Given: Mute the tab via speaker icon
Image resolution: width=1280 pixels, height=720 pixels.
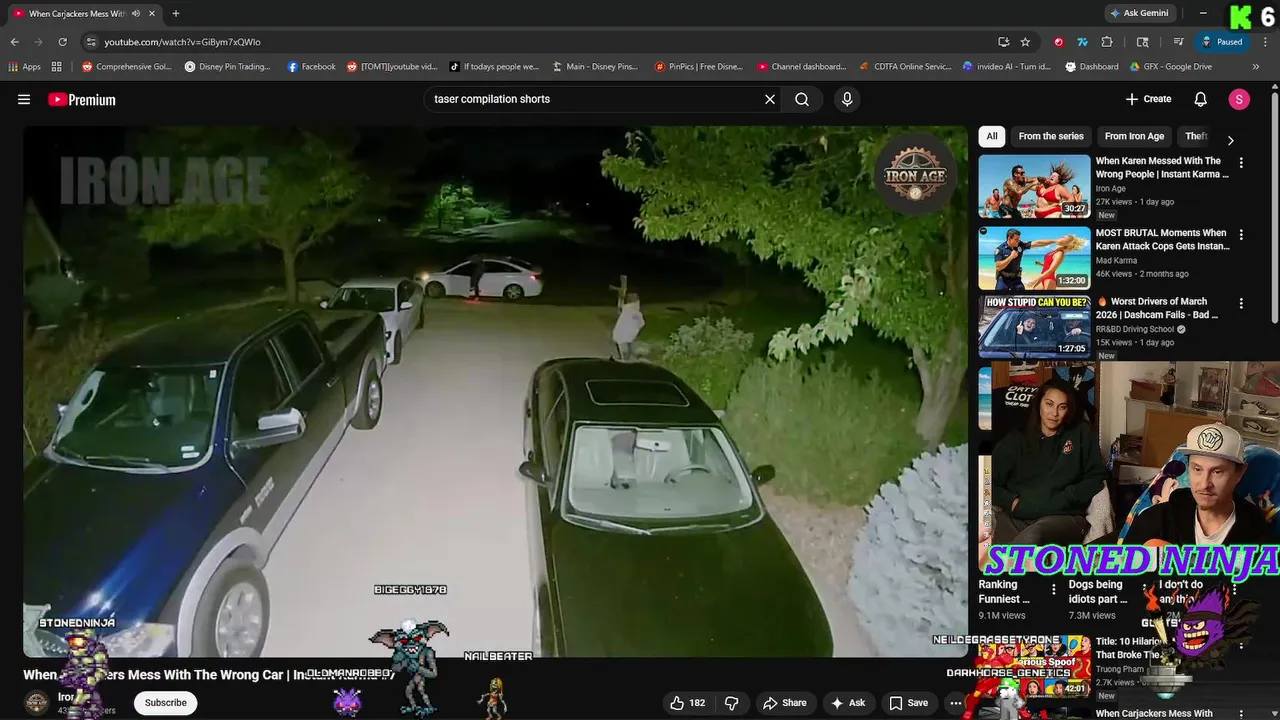Looking at the screenshot, I should pyautogui.click(x=135, y=14).
